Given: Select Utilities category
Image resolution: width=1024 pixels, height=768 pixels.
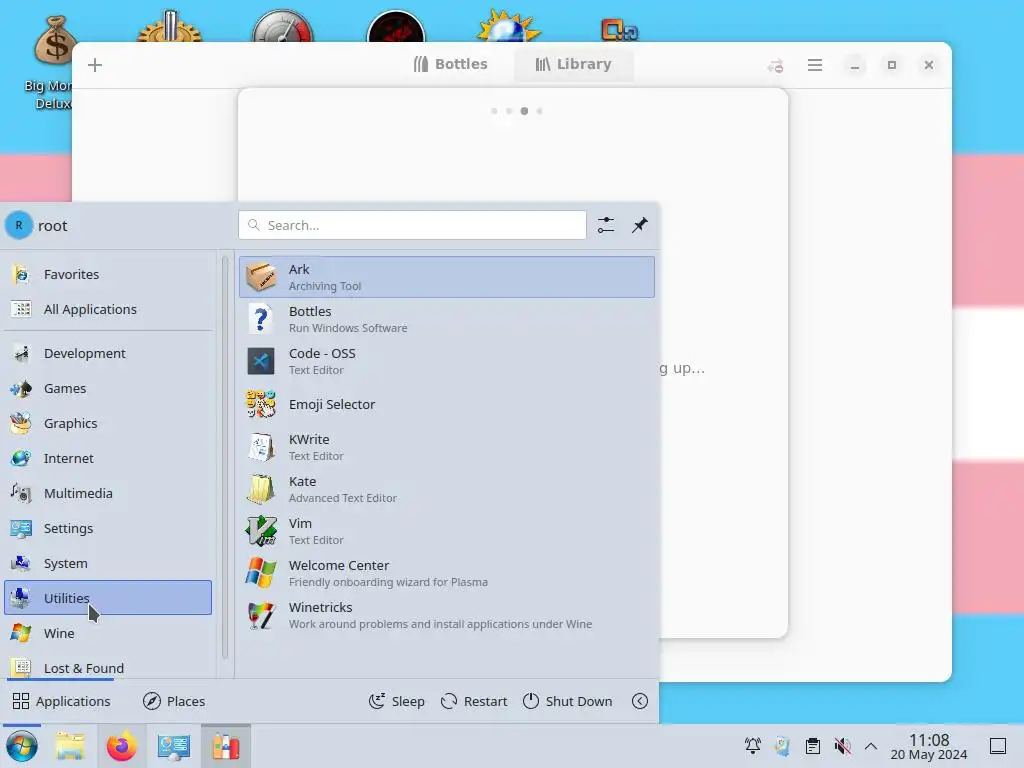Looking at the screenshot, I should click(108, 598).
